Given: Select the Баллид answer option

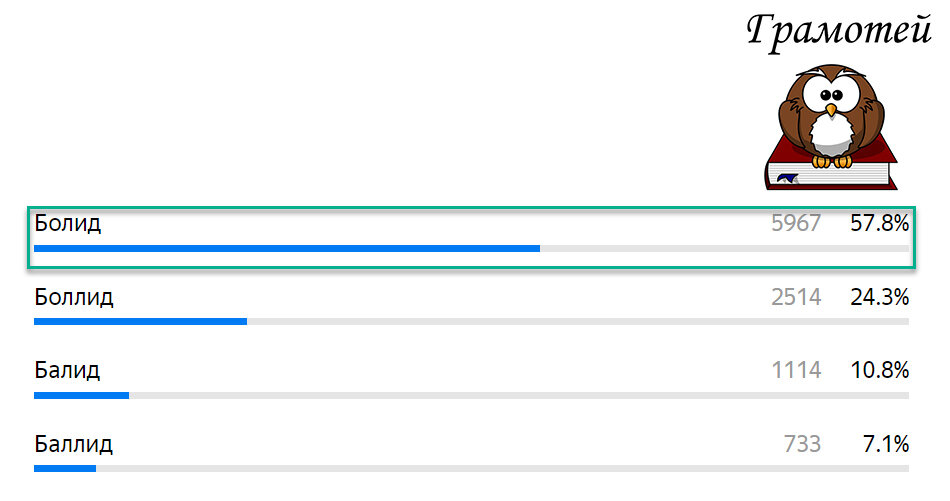Looking at the screenshot, I should [x=471, y=453].
